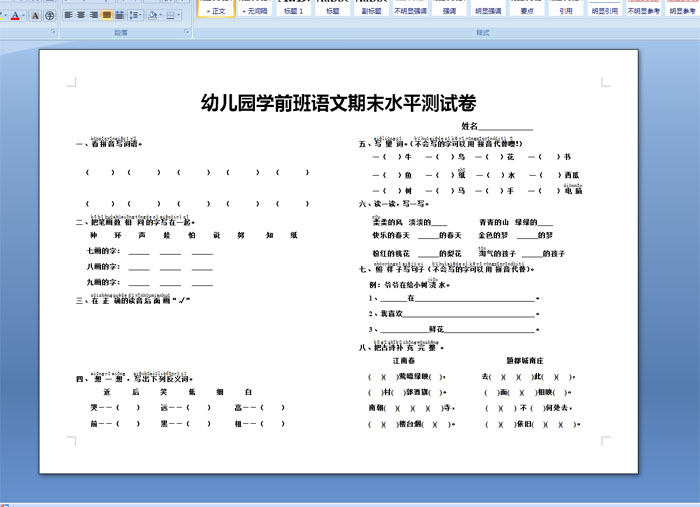
Task: Open the Paragraph (段落) dialog launcher
Action: click(187, 32)
